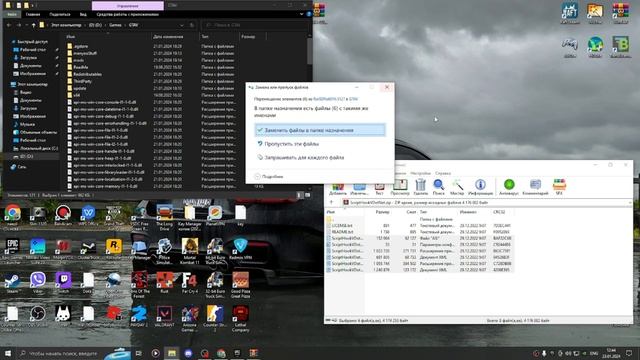This screenshot has height=360, width=640.
Task: Click the WinRAR 'Поиск' magnifier icon
Action: 438,187
